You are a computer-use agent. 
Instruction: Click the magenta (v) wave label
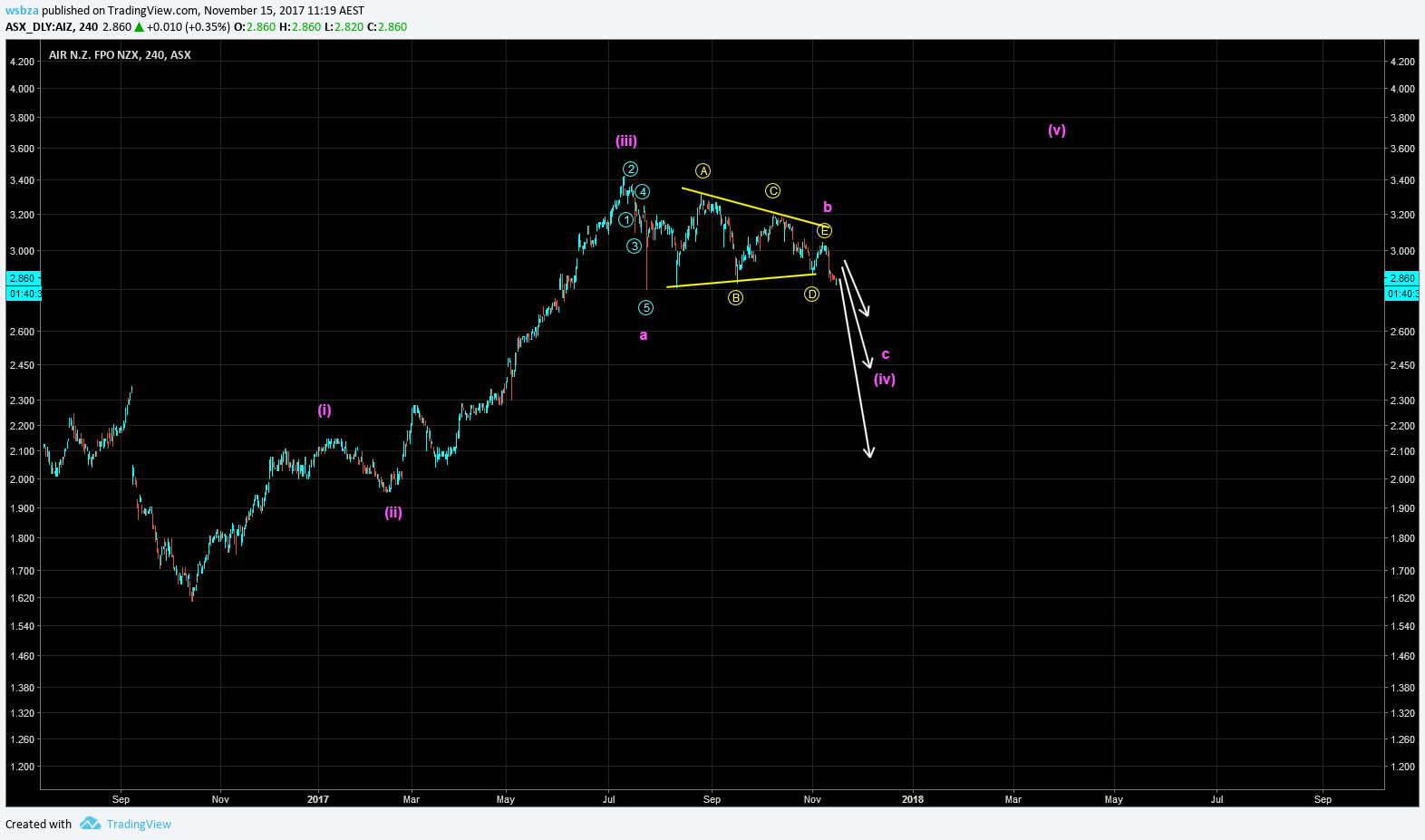coord(1057,130)
